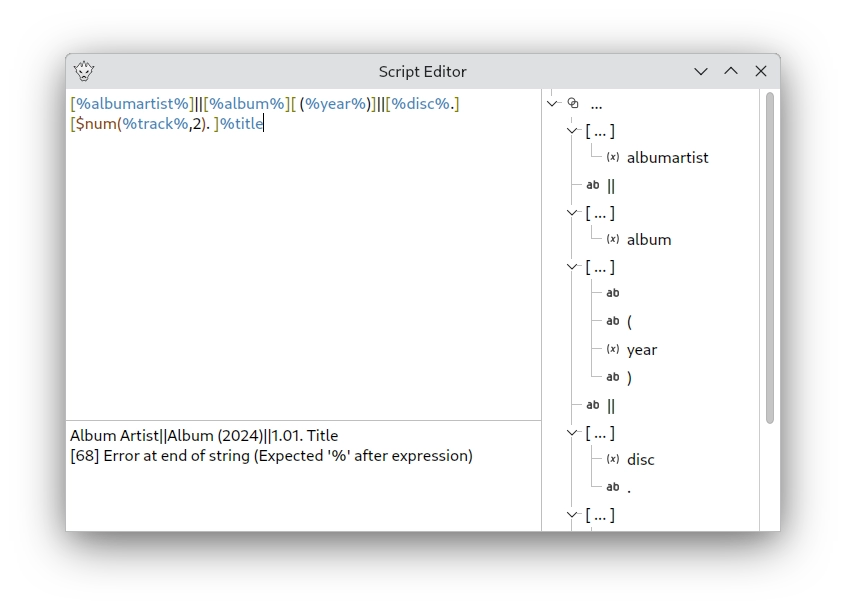Collapse the bracket group containing disc
The image size is (847, 610).
[x=572, y=433]
